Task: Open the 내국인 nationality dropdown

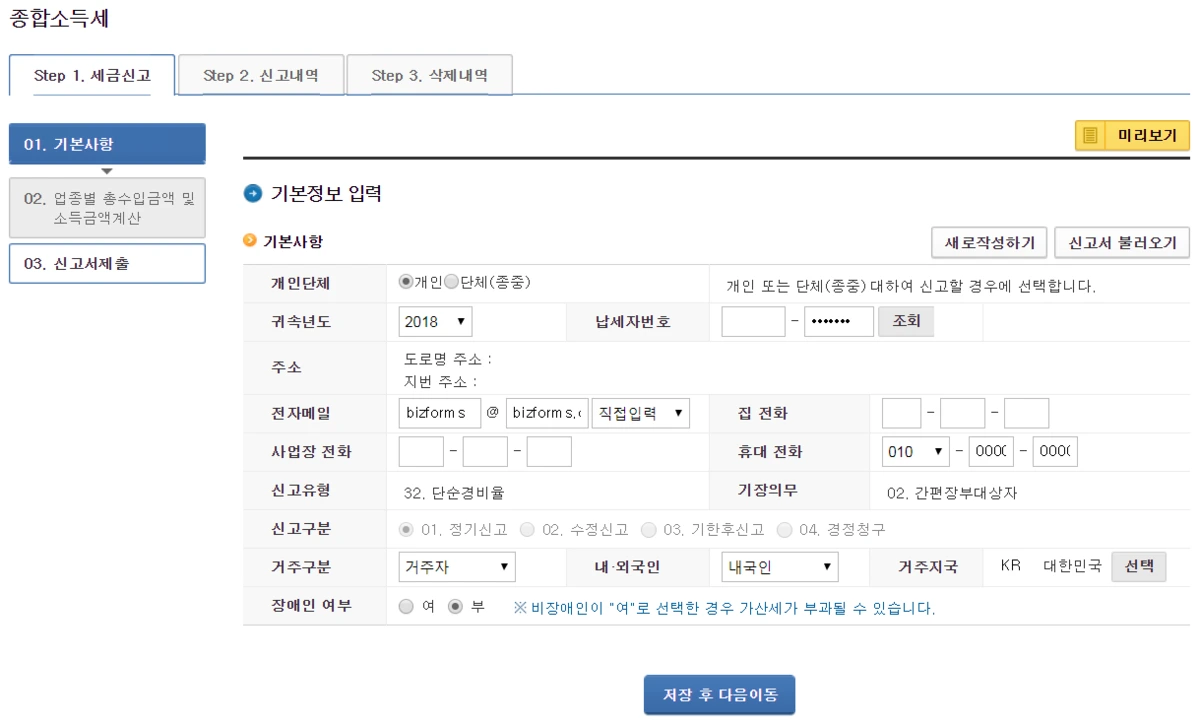Action: (779, 566)
